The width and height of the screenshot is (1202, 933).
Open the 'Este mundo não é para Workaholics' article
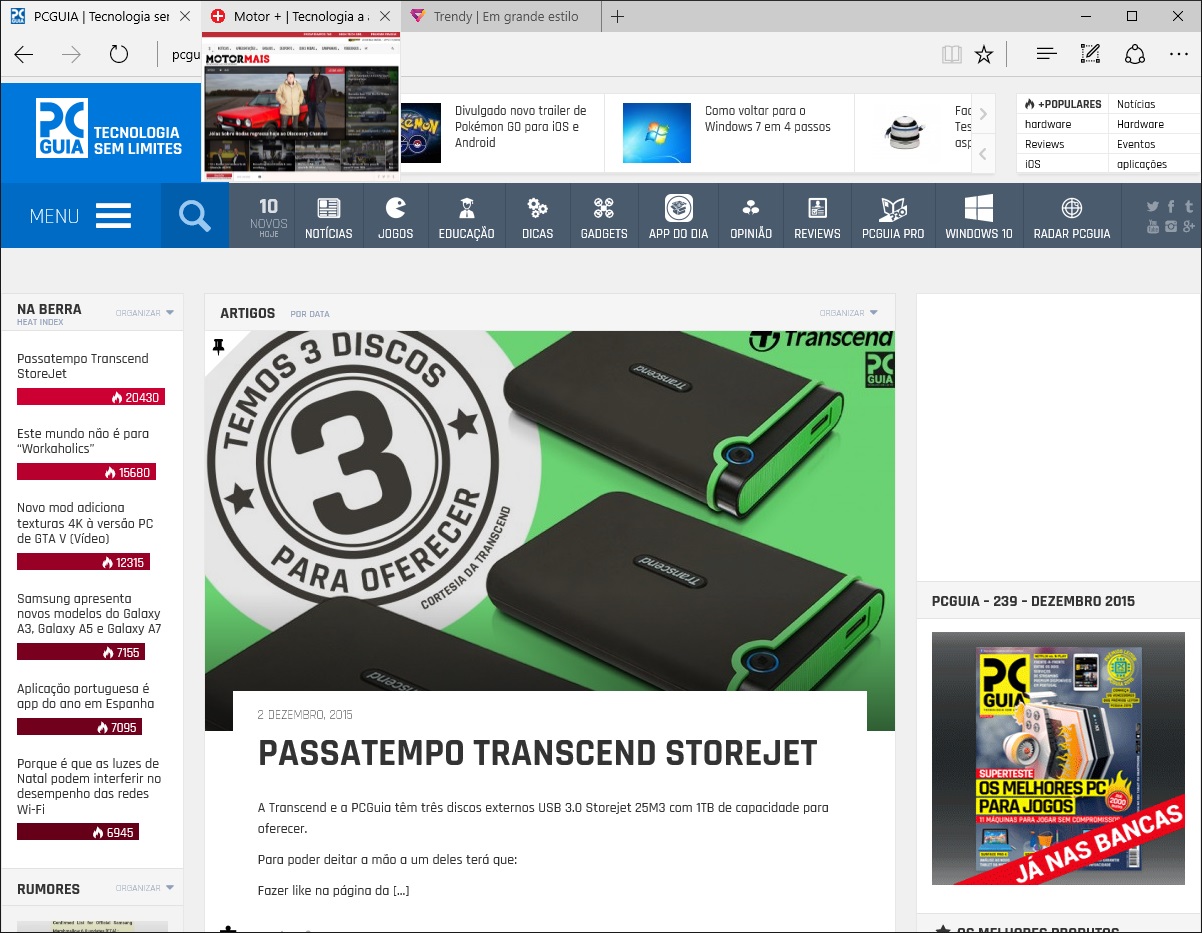tap(83, 441)
